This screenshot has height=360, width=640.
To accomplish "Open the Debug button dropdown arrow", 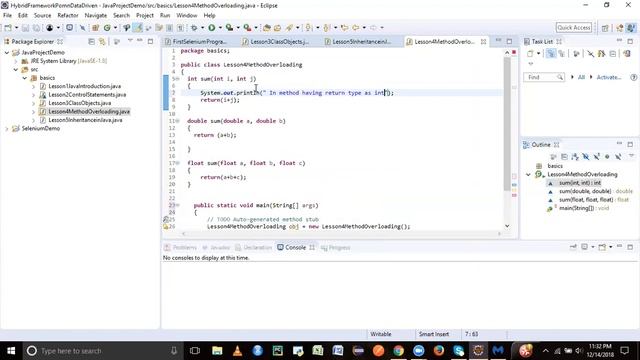I will [x=202, y=28].
